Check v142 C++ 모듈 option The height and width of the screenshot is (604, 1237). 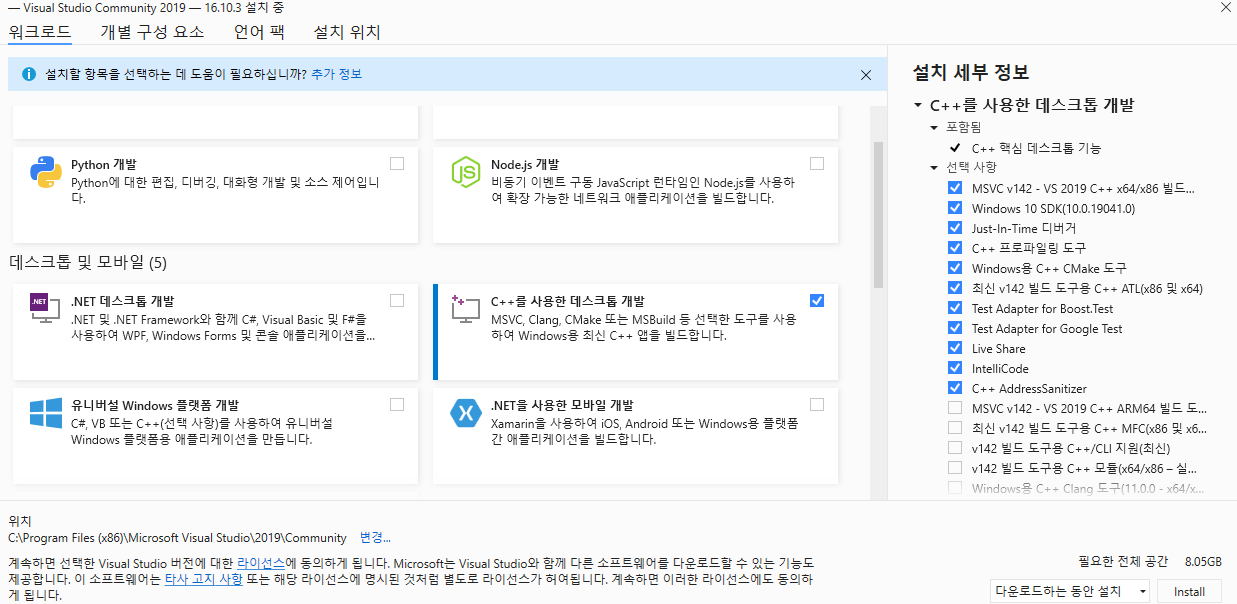tap(955, 468)
